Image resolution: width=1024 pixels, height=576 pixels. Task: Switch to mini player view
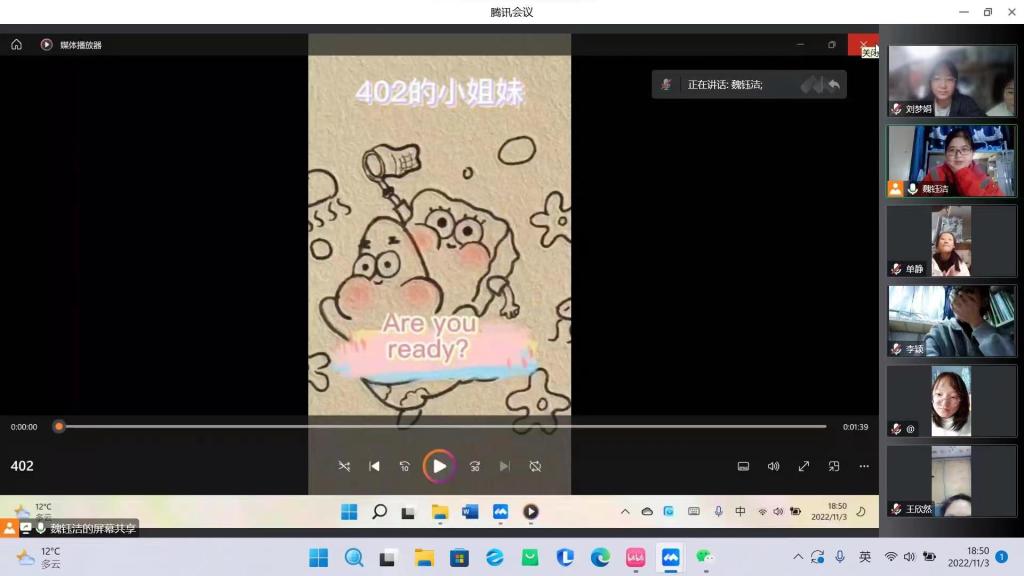click(x=834, y=466)
